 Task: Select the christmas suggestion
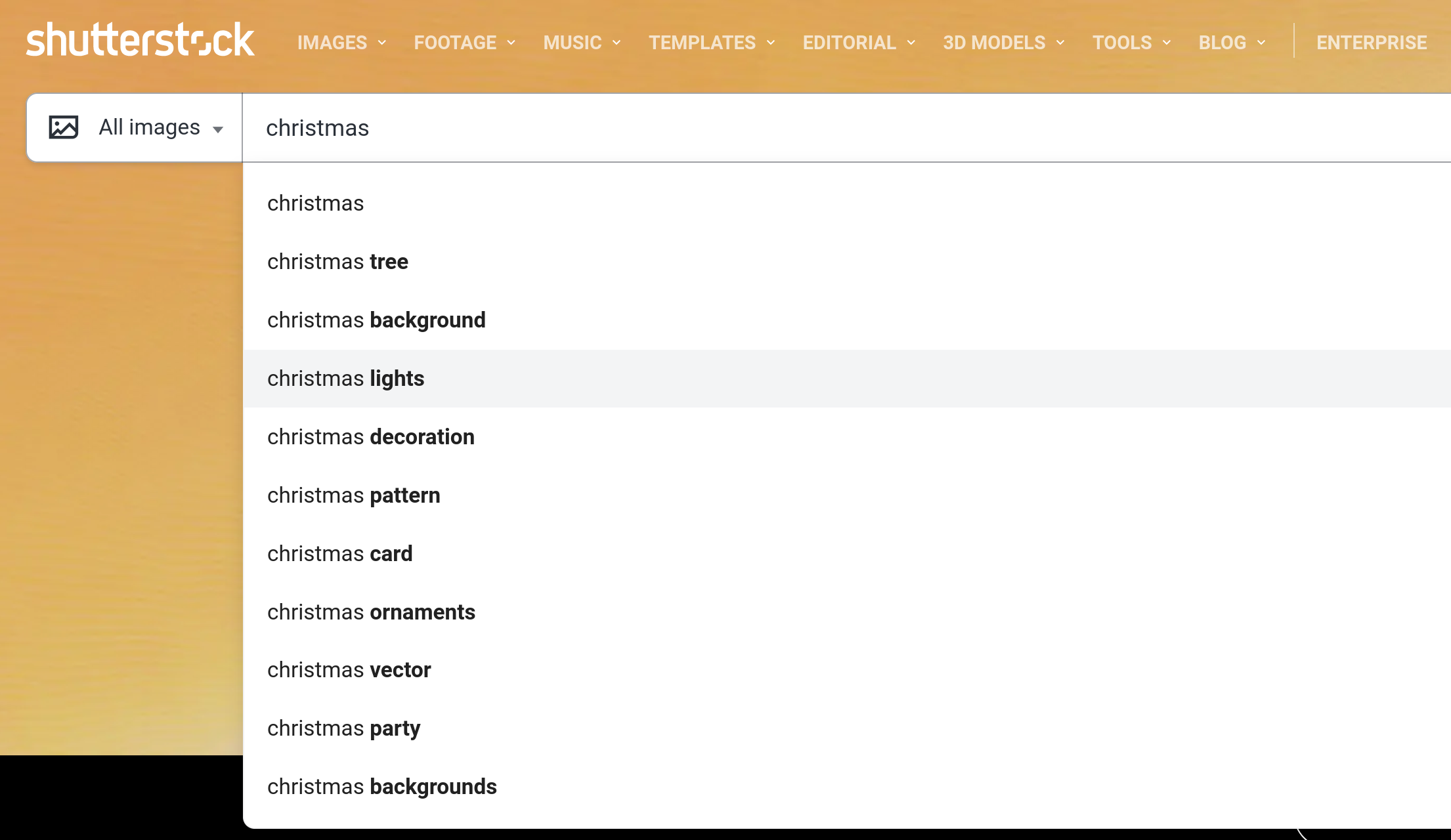[315, 203]
